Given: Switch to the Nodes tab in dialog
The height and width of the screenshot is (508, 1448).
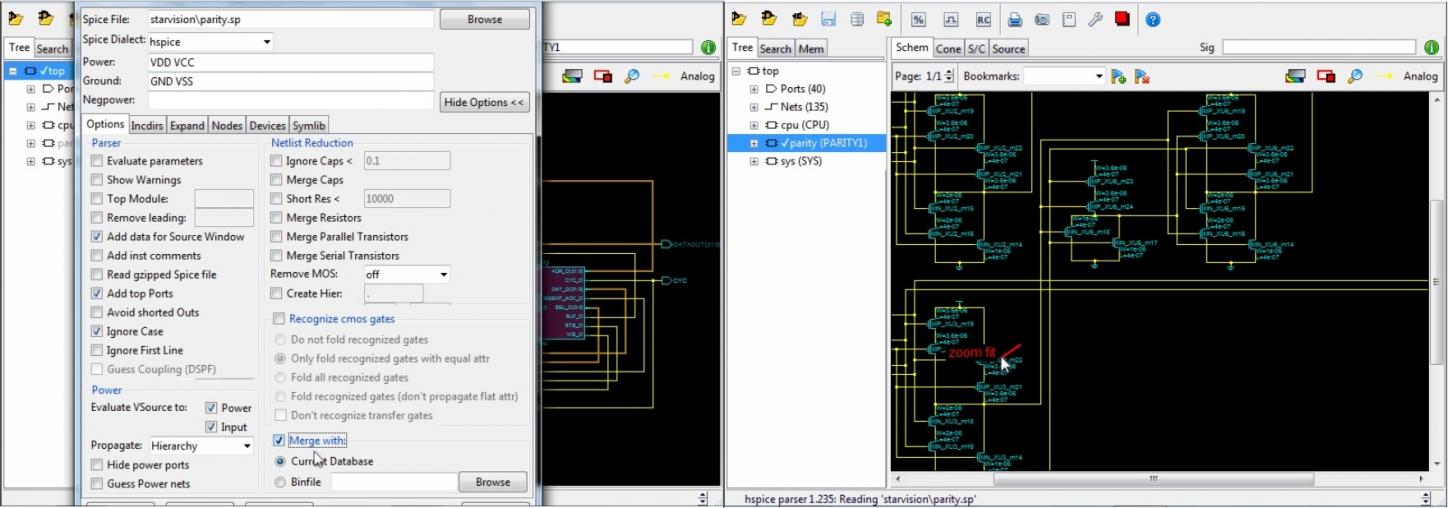Looking at the screenshot, I should [227, 125].
